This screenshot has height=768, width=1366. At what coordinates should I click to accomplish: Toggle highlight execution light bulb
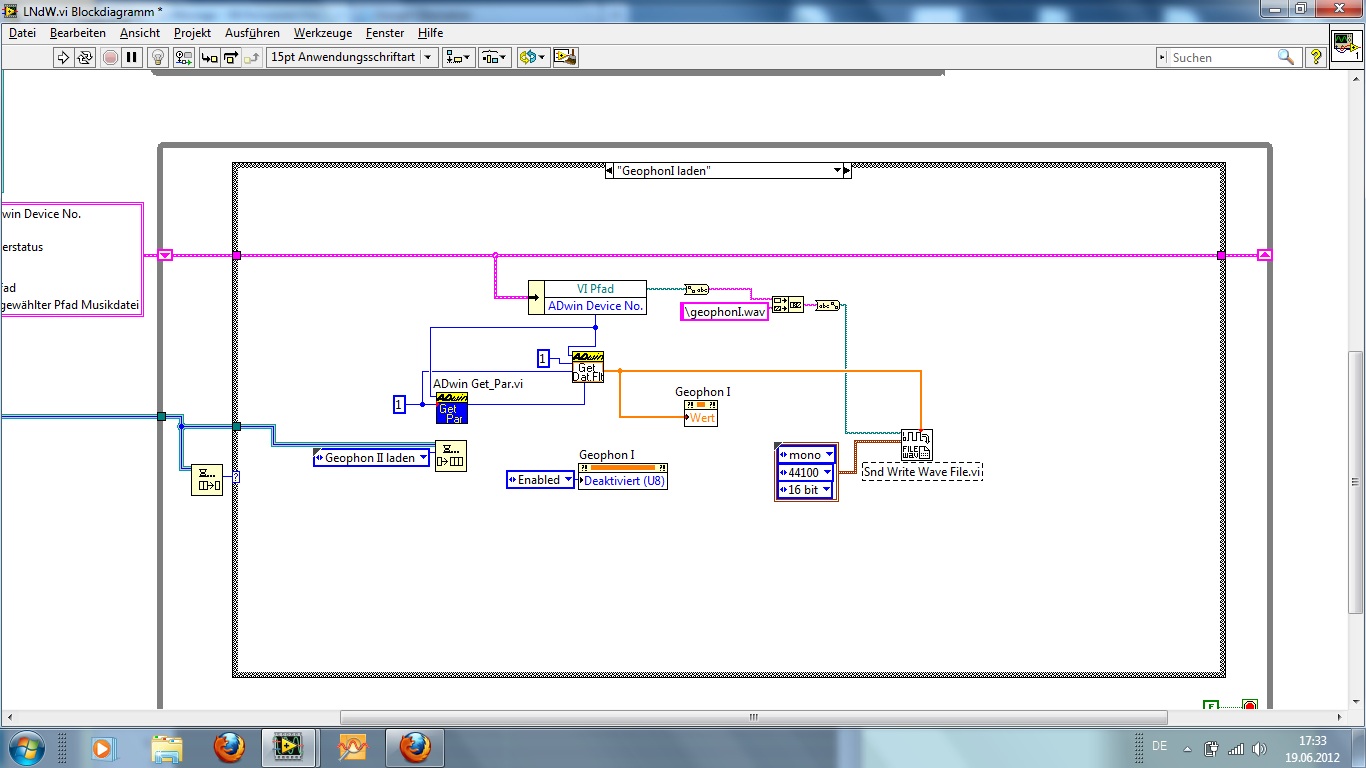pyautogui.click(x=157, y=57)
